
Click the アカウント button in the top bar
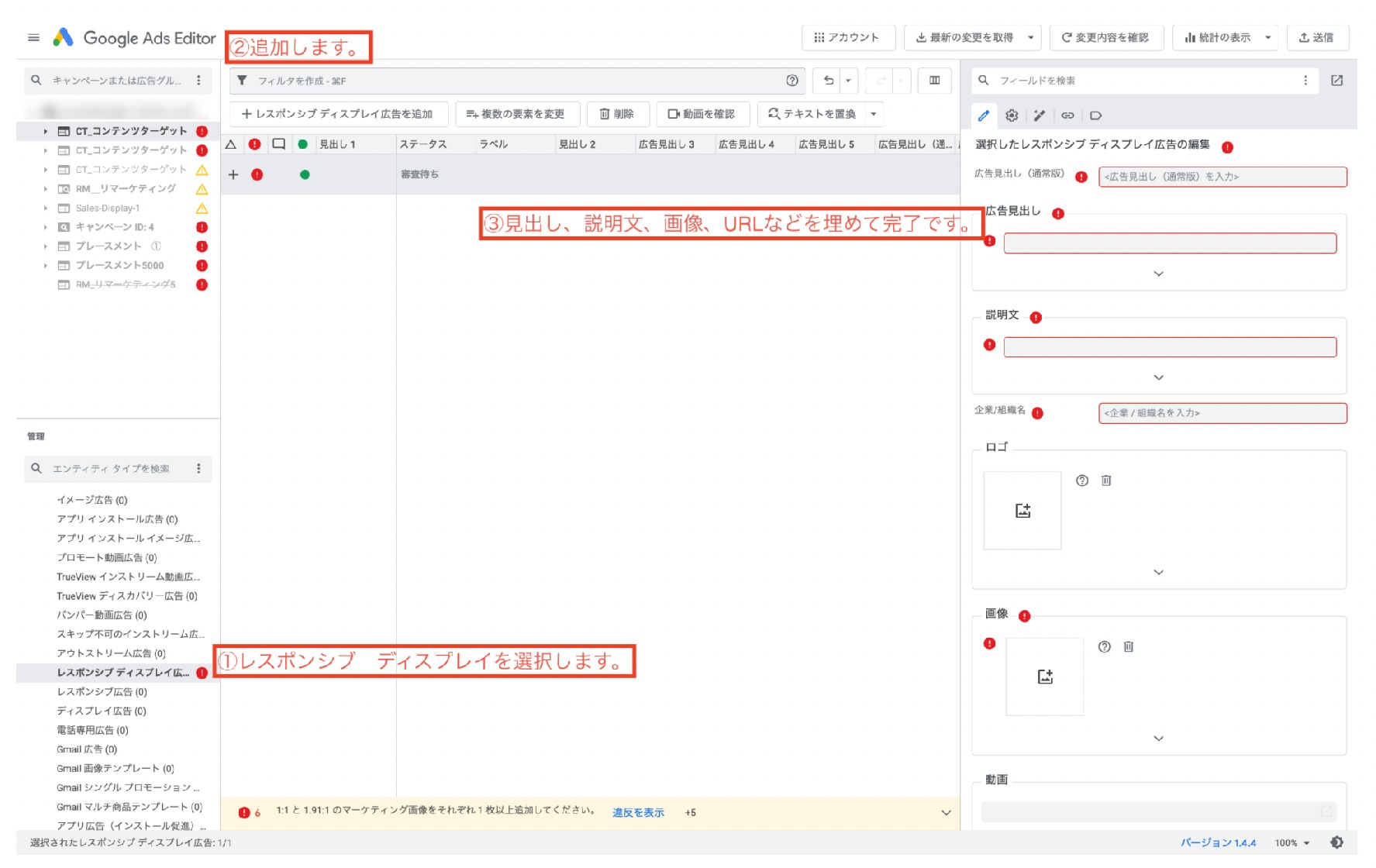[x=848, y=37]
